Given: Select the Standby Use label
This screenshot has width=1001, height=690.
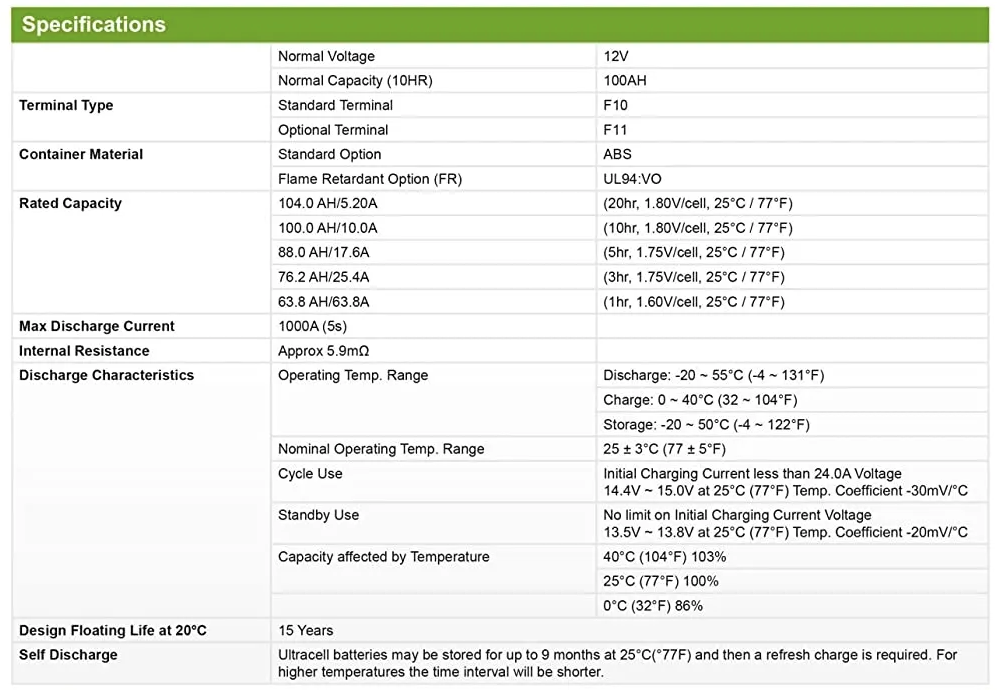Looking at the screenshot, I should [x=318, y=515].
